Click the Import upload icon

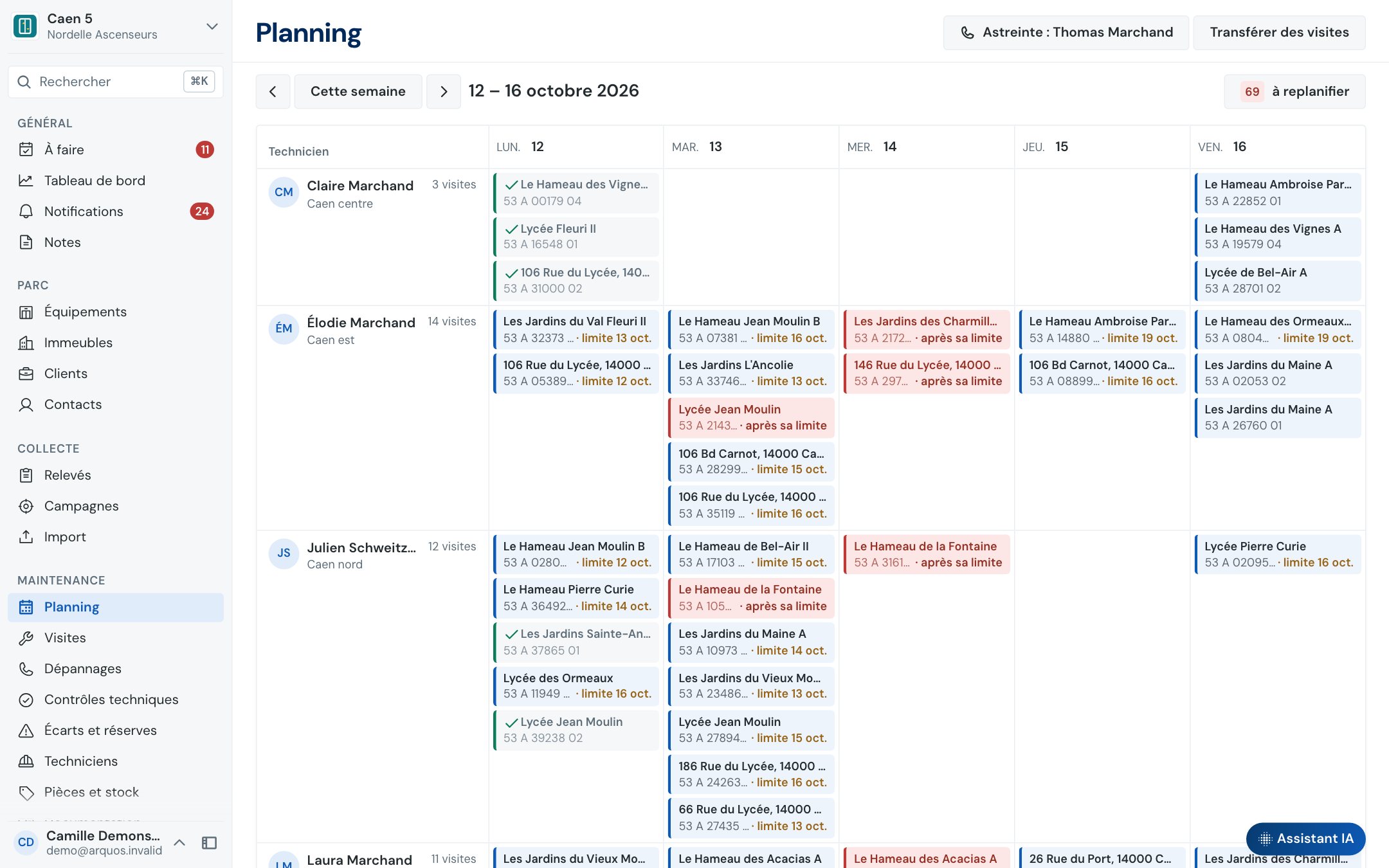click(26, 537)
